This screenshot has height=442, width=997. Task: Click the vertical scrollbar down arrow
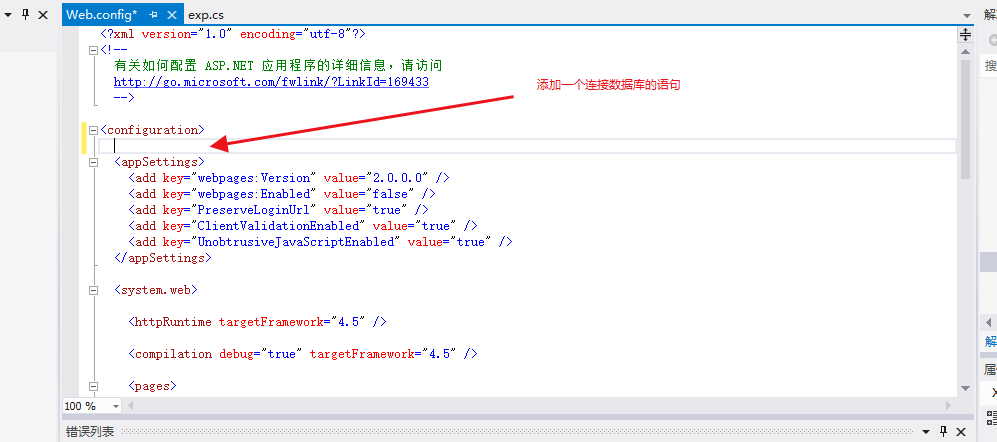[x=966, y=388]
